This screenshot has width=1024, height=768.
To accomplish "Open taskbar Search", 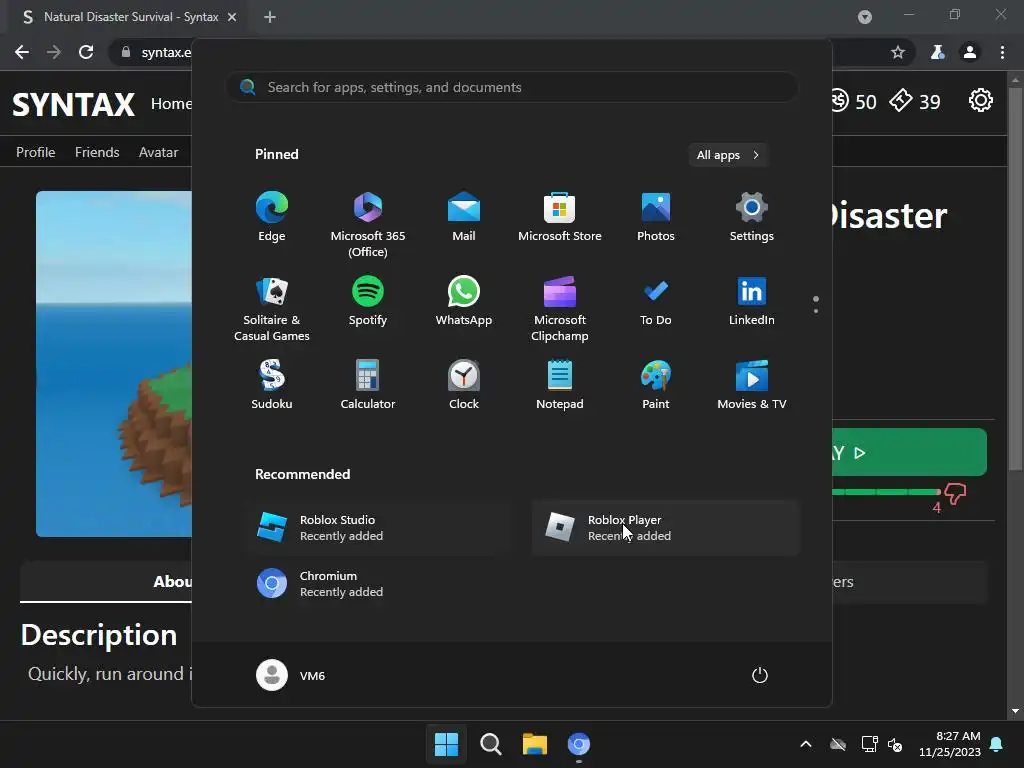I will tap(490, 744).
